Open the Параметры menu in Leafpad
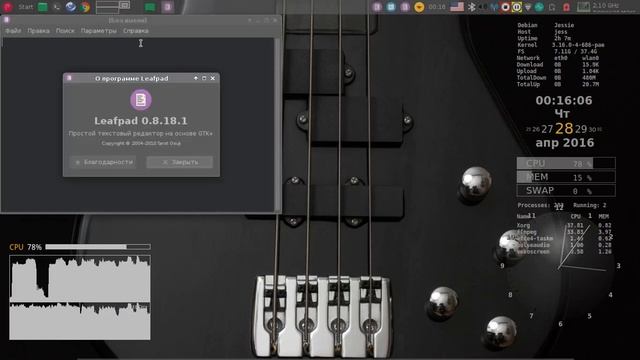Screen dimensions: 640x360 98,31
